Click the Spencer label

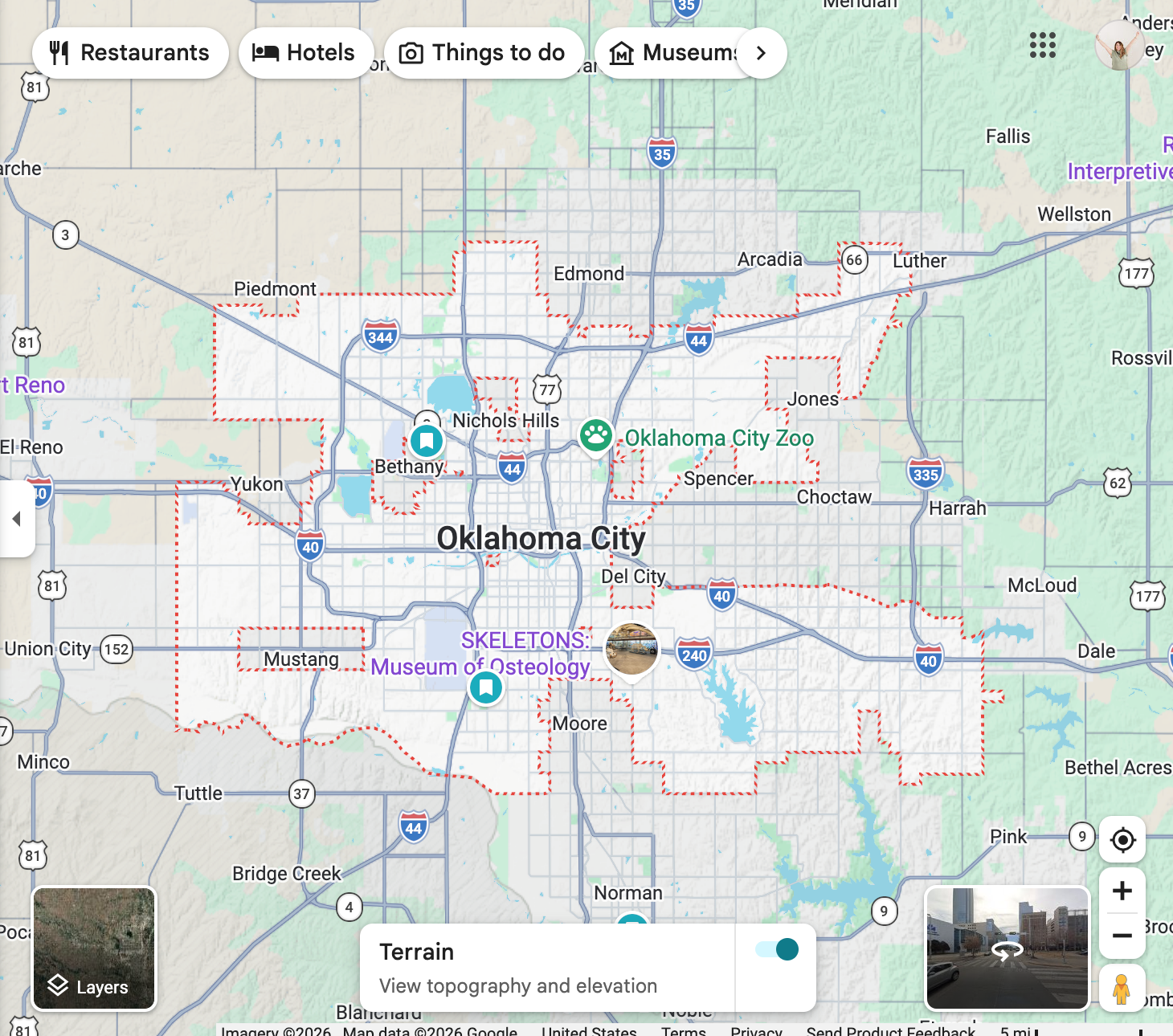click(x=718, y=479)
